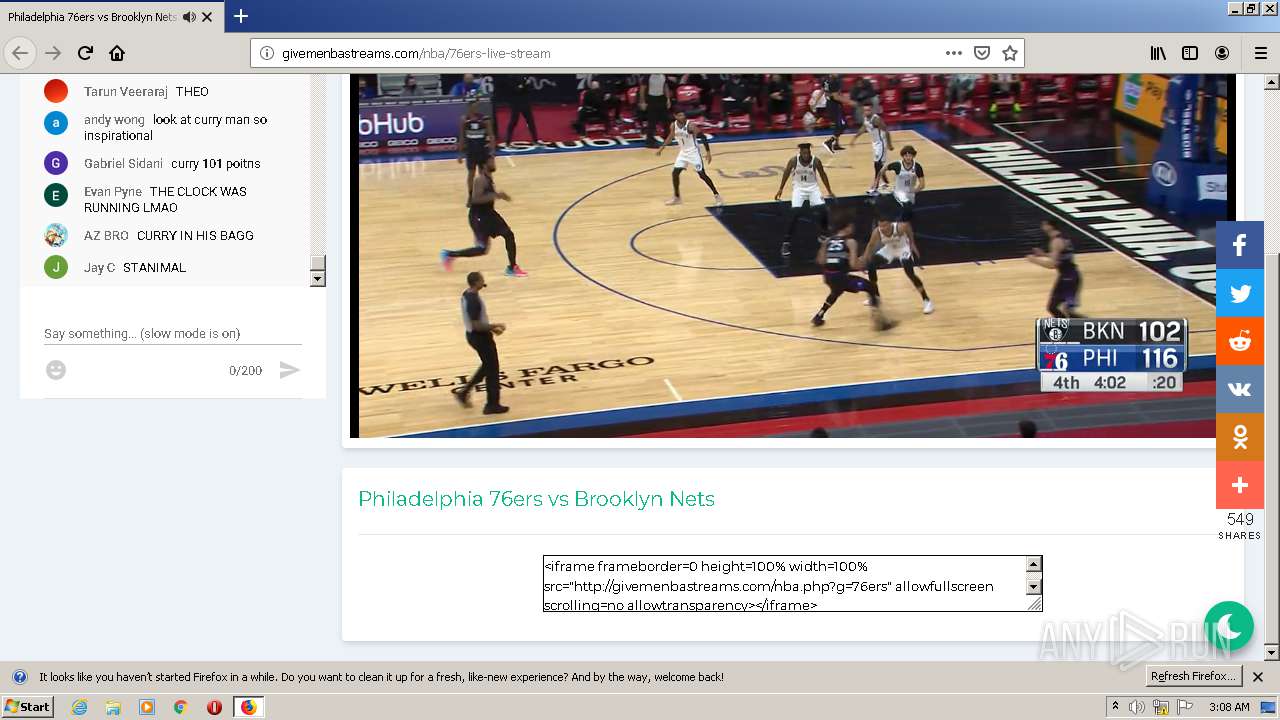Share on Twitter
Viewport: 1280px width, 720px height.
point(1240,293)
